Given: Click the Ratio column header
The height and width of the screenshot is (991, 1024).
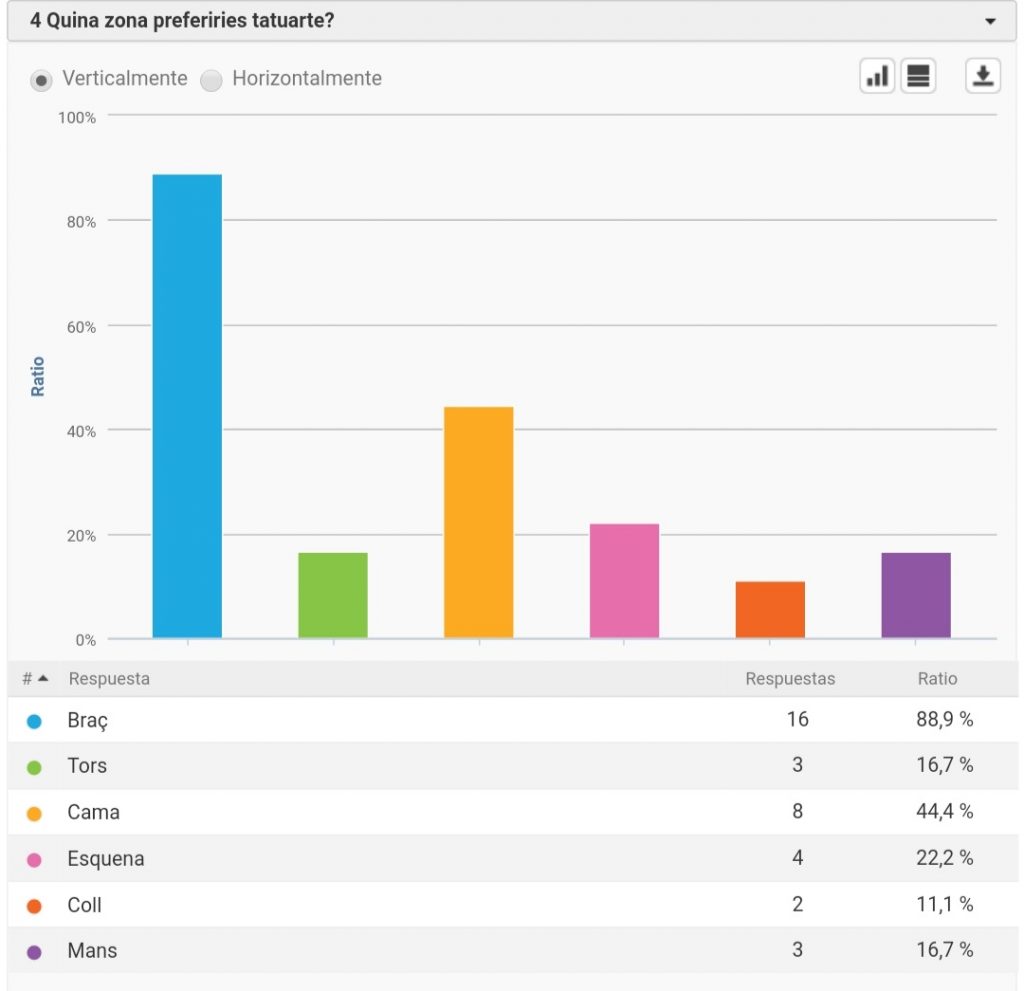Looking at the screenshot, I should 937,679.
